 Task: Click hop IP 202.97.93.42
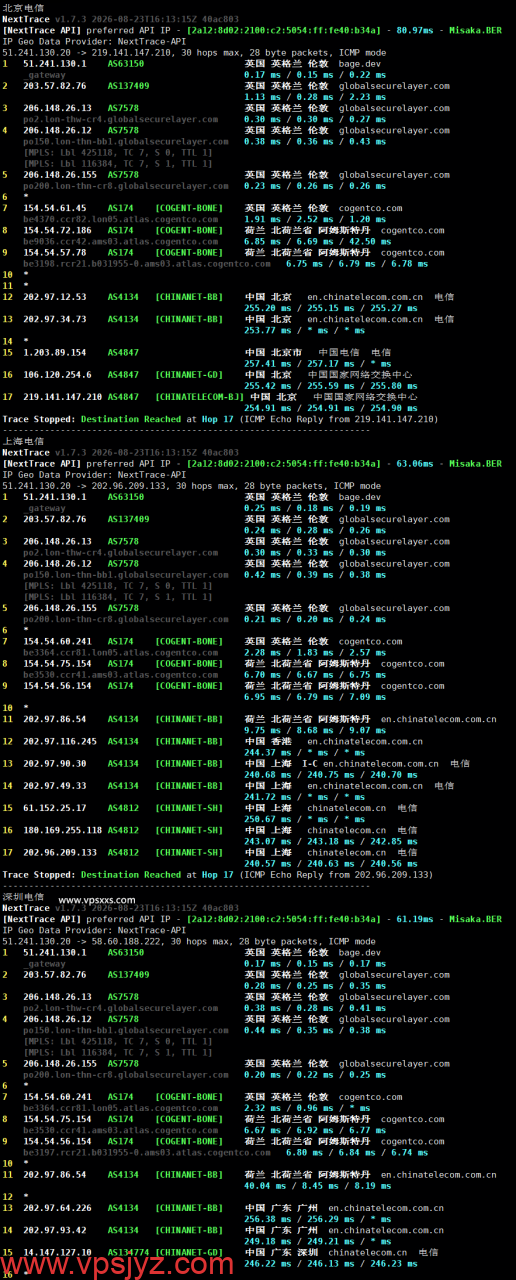(x=55, y=1229)
